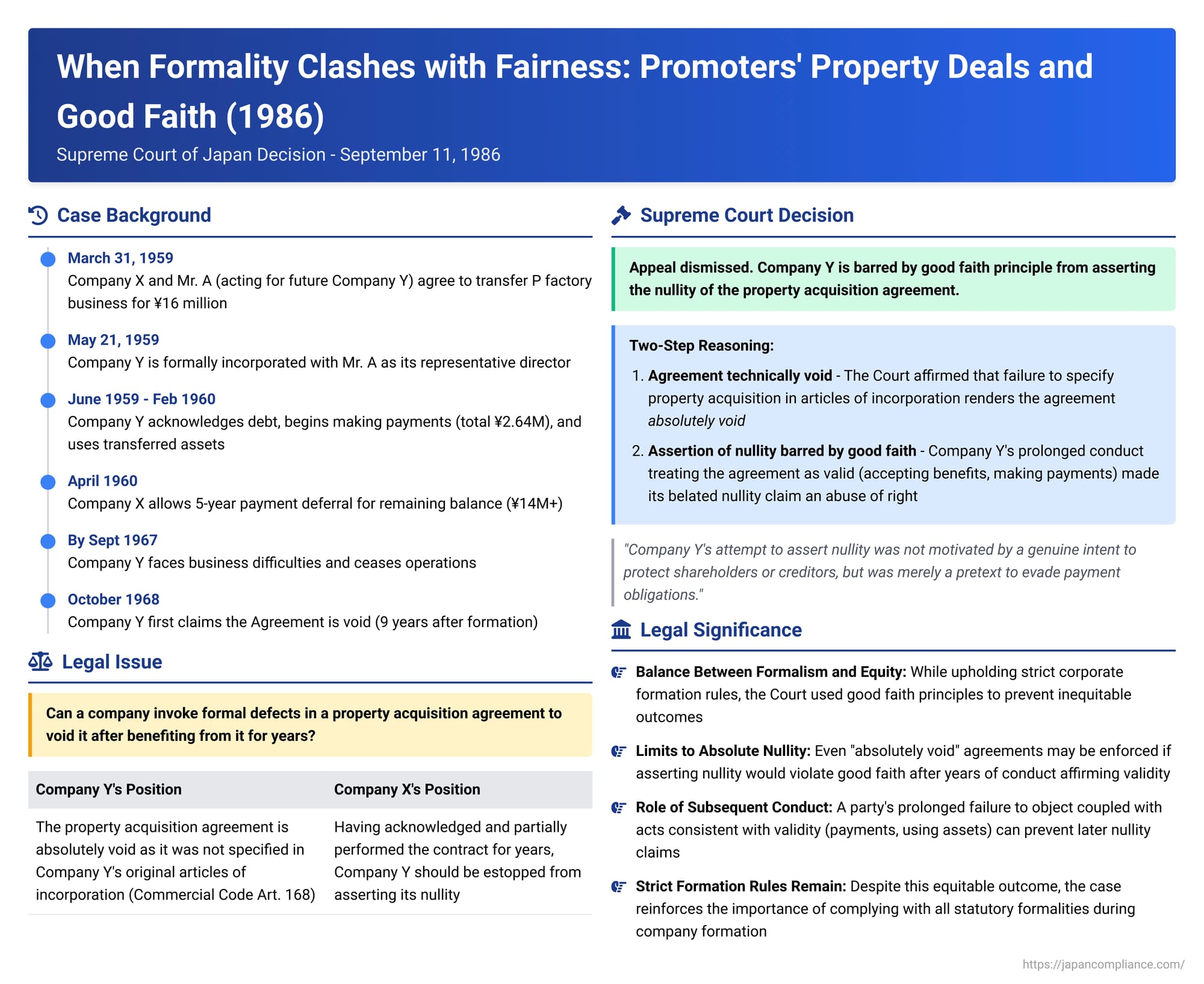Click the courthouse icon beside Legal Significance

pos(621,630)
